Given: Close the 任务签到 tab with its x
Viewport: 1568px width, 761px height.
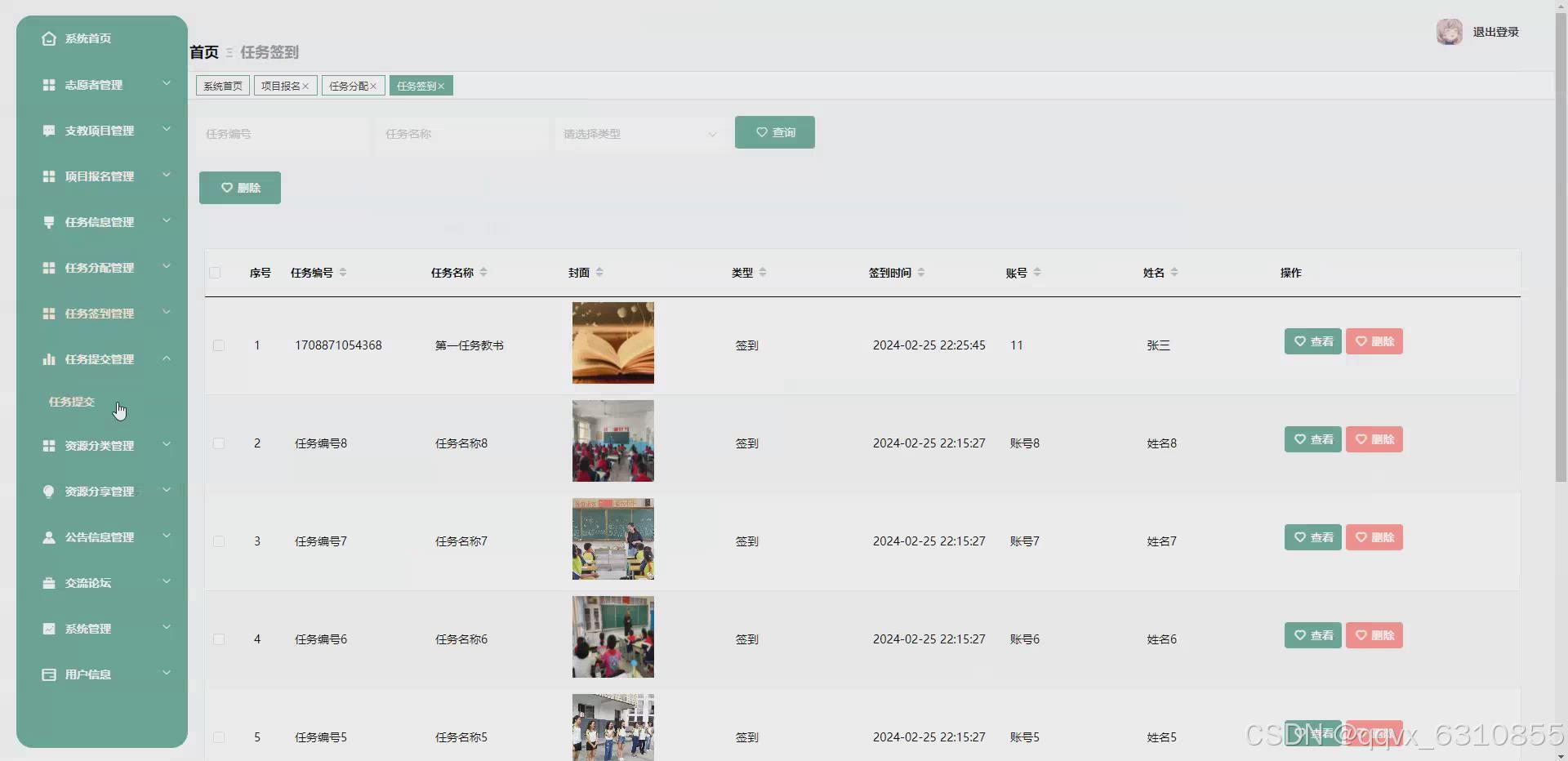Looking at the screenshot, I should (441, 87).
